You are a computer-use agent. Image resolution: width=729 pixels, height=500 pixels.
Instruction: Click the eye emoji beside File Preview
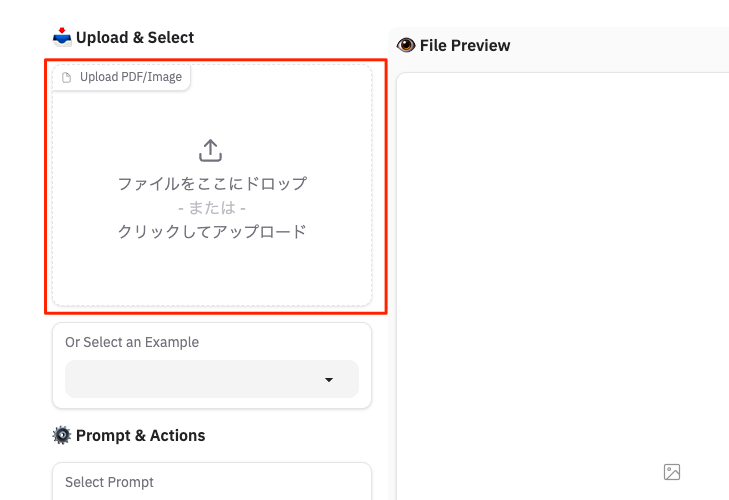[406, 45]
